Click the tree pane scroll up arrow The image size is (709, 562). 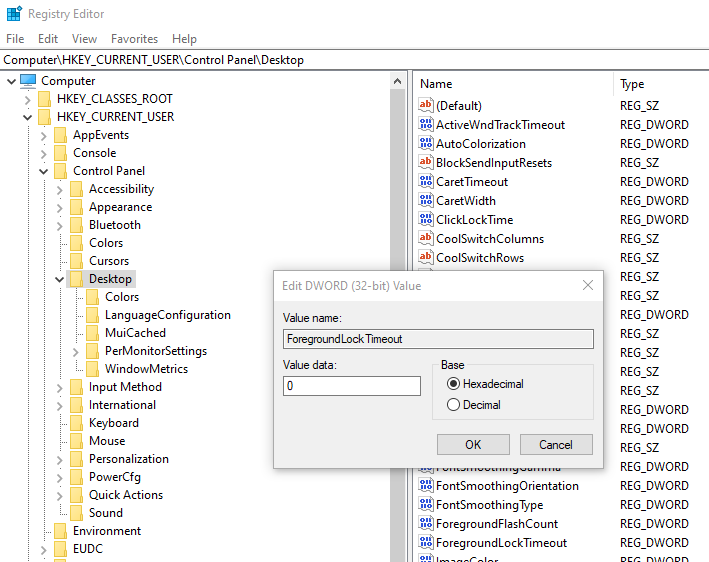tap(397, 81)
